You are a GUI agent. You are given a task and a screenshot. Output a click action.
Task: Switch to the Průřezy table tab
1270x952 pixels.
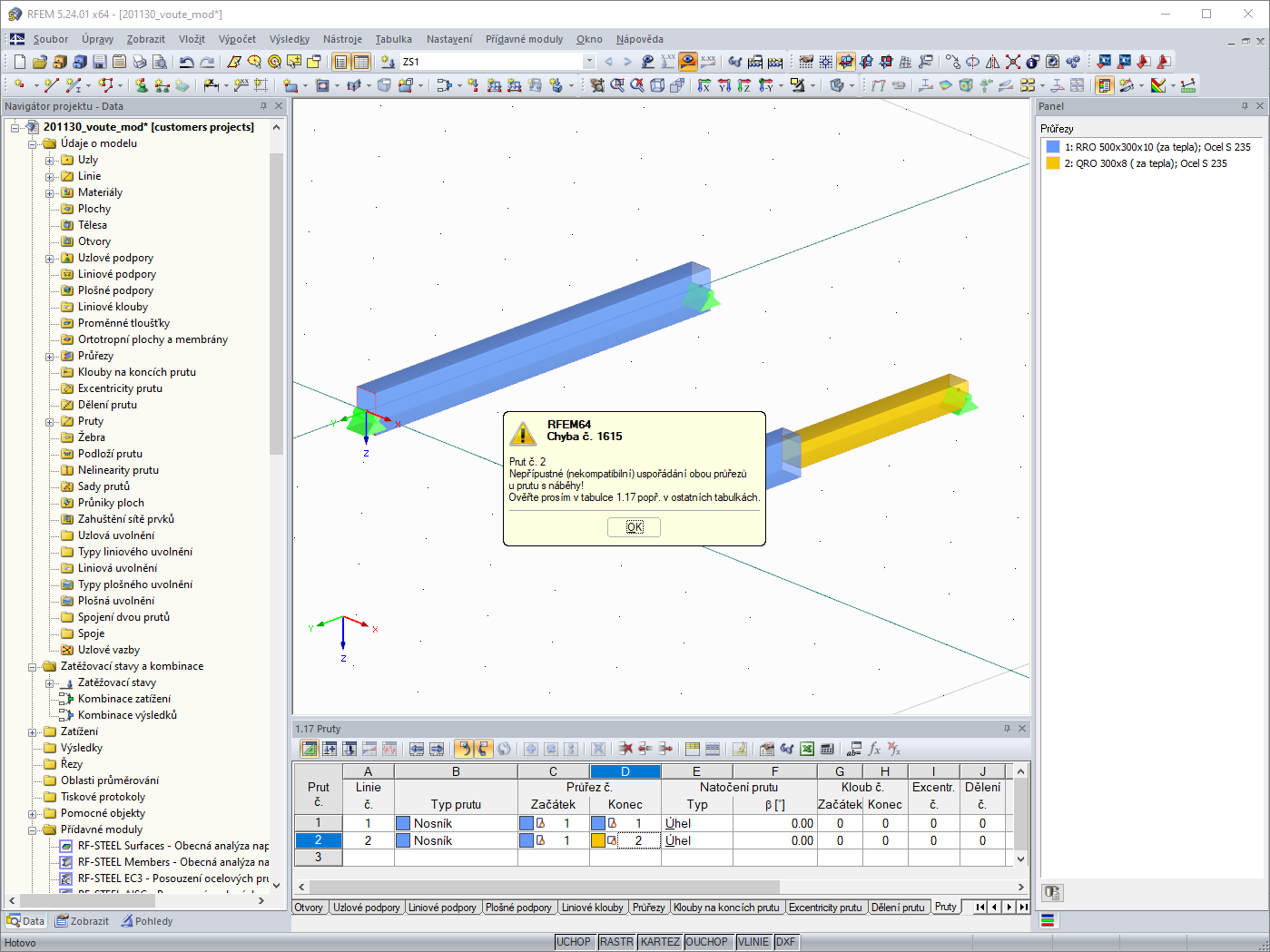click(x=649, y=908)
